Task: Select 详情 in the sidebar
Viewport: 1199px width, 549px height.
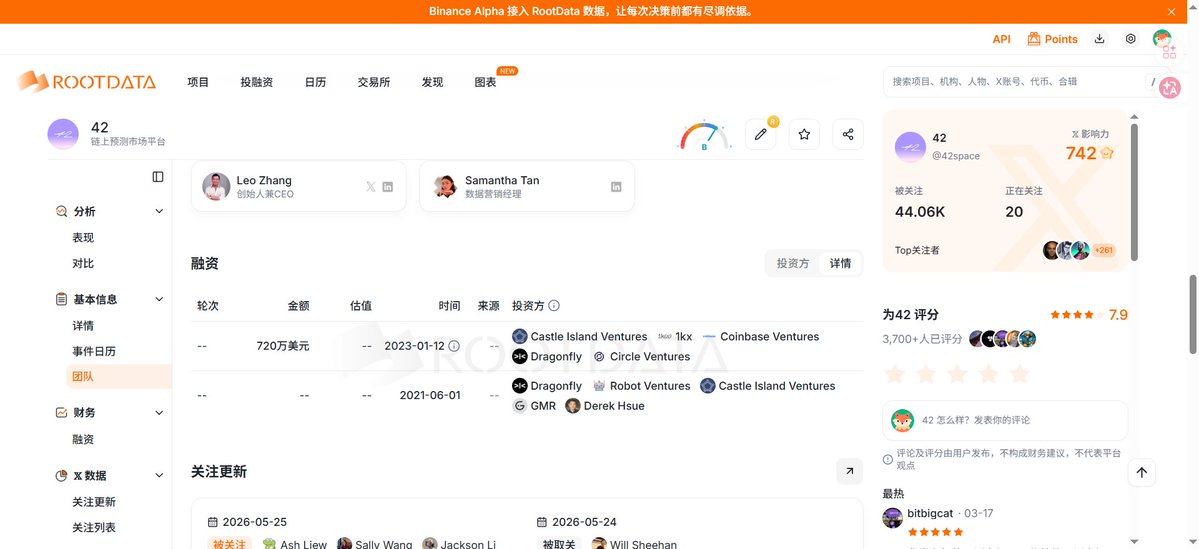Action: click(x=83, y=326)
